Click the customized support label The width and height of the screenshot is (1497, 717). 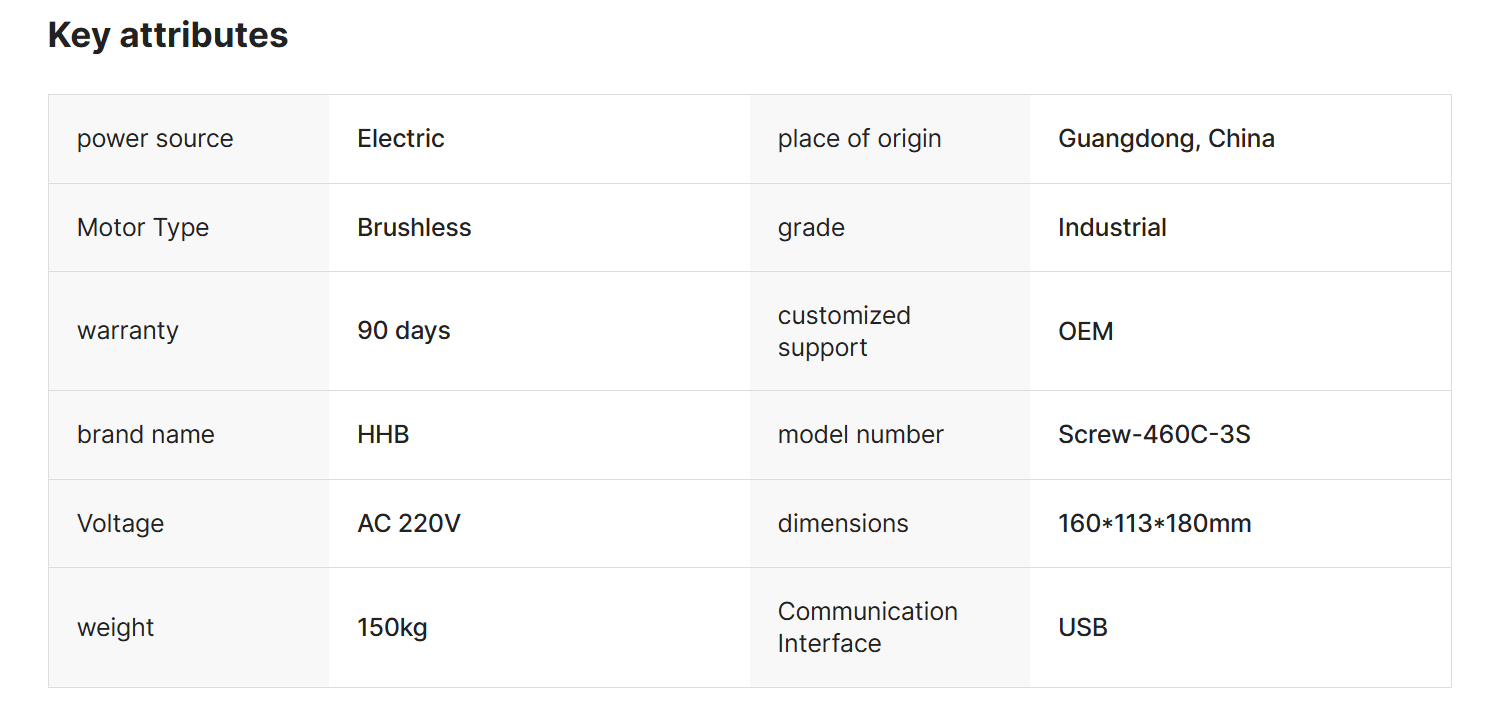click(x=844, y=331)
